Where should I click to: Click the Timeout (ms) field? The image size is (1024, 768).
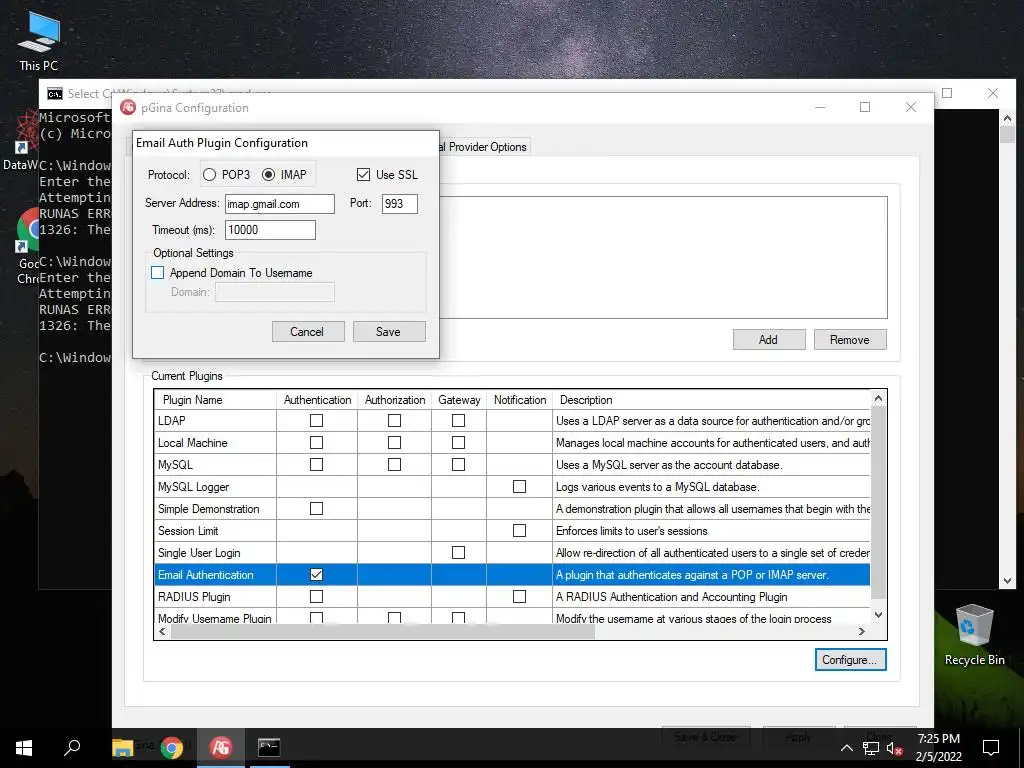270,230
